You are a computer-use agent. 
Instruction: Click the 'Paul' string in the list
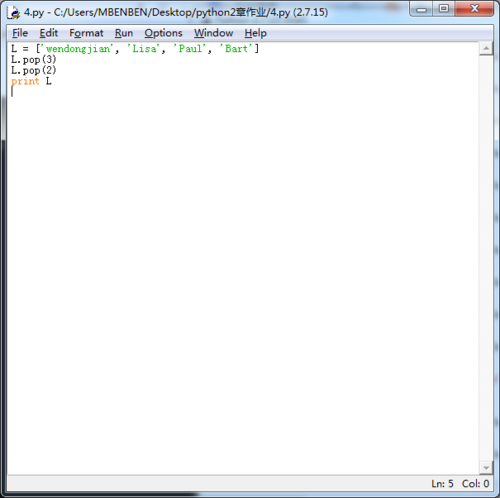(190, 49)
